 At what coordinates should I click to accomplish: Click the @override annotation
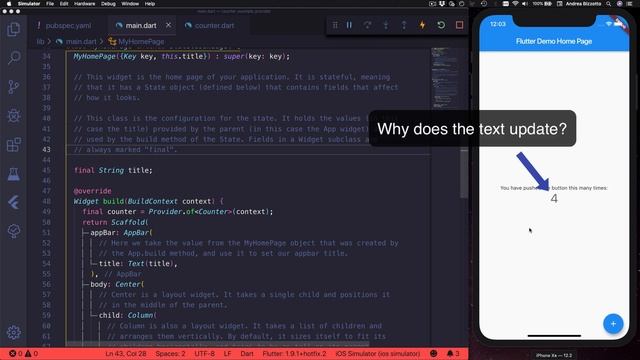pos(92,191)
